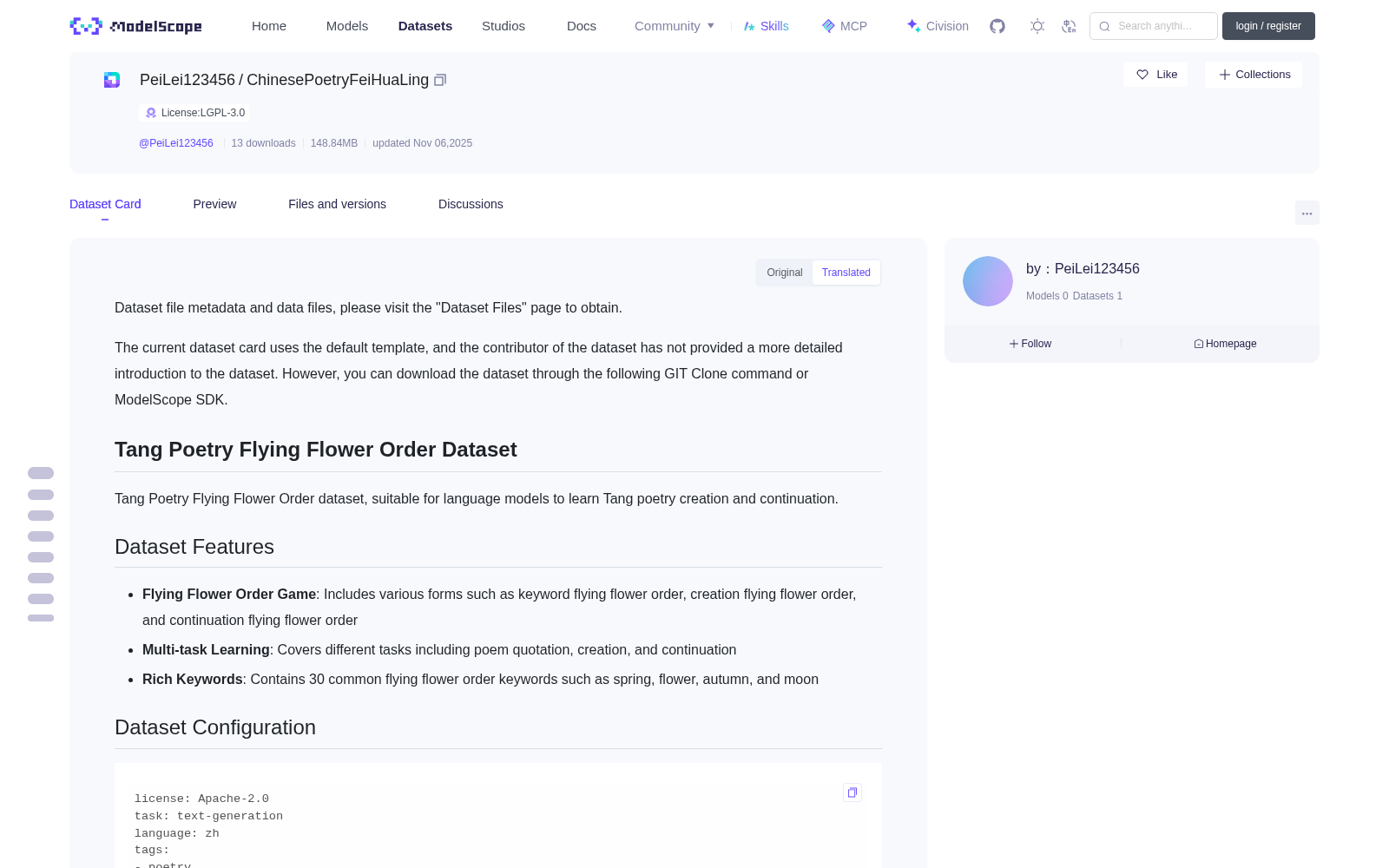Open the three-dot more options button
1389x868 pixels.
[1307, 213]
